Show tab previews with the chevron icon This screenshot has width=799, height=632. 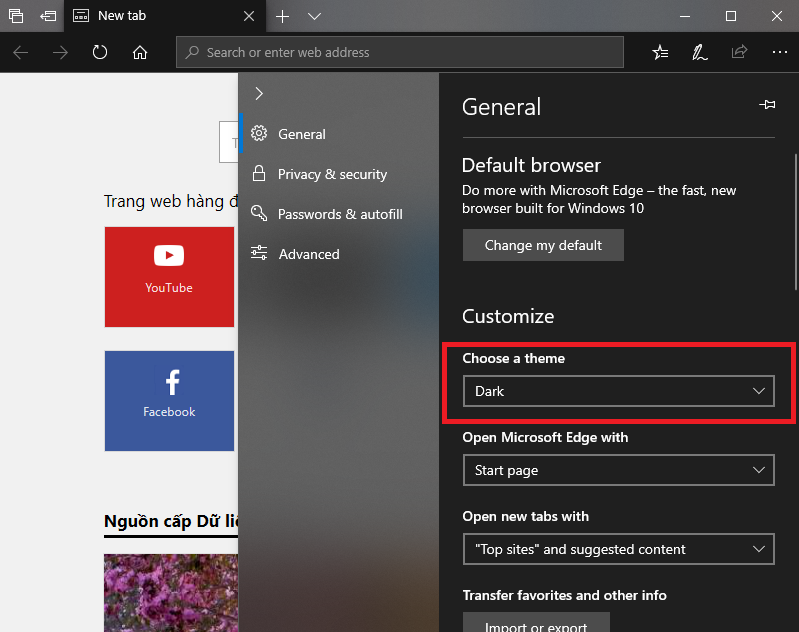314,16
